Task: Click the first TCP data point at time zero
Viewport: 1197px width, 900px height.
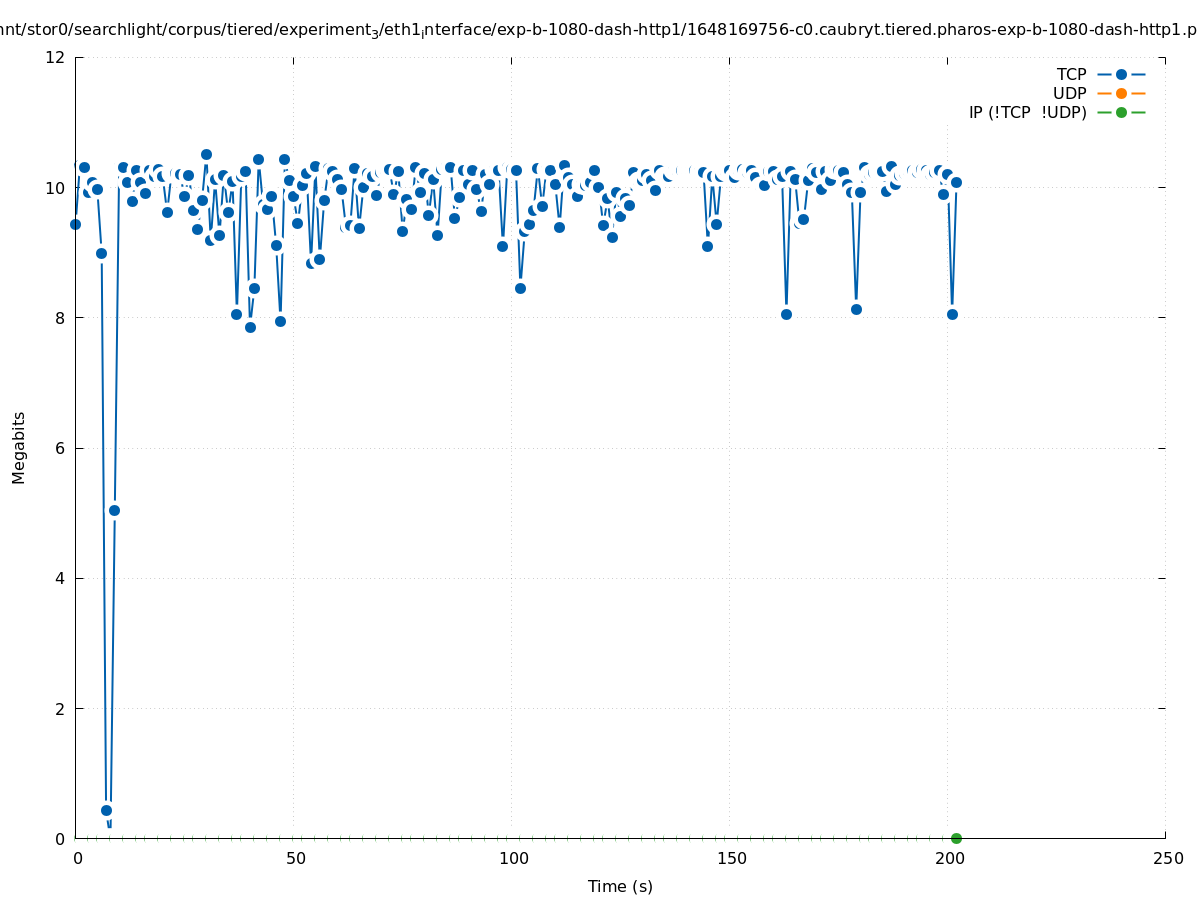Action: coord(75,224)
